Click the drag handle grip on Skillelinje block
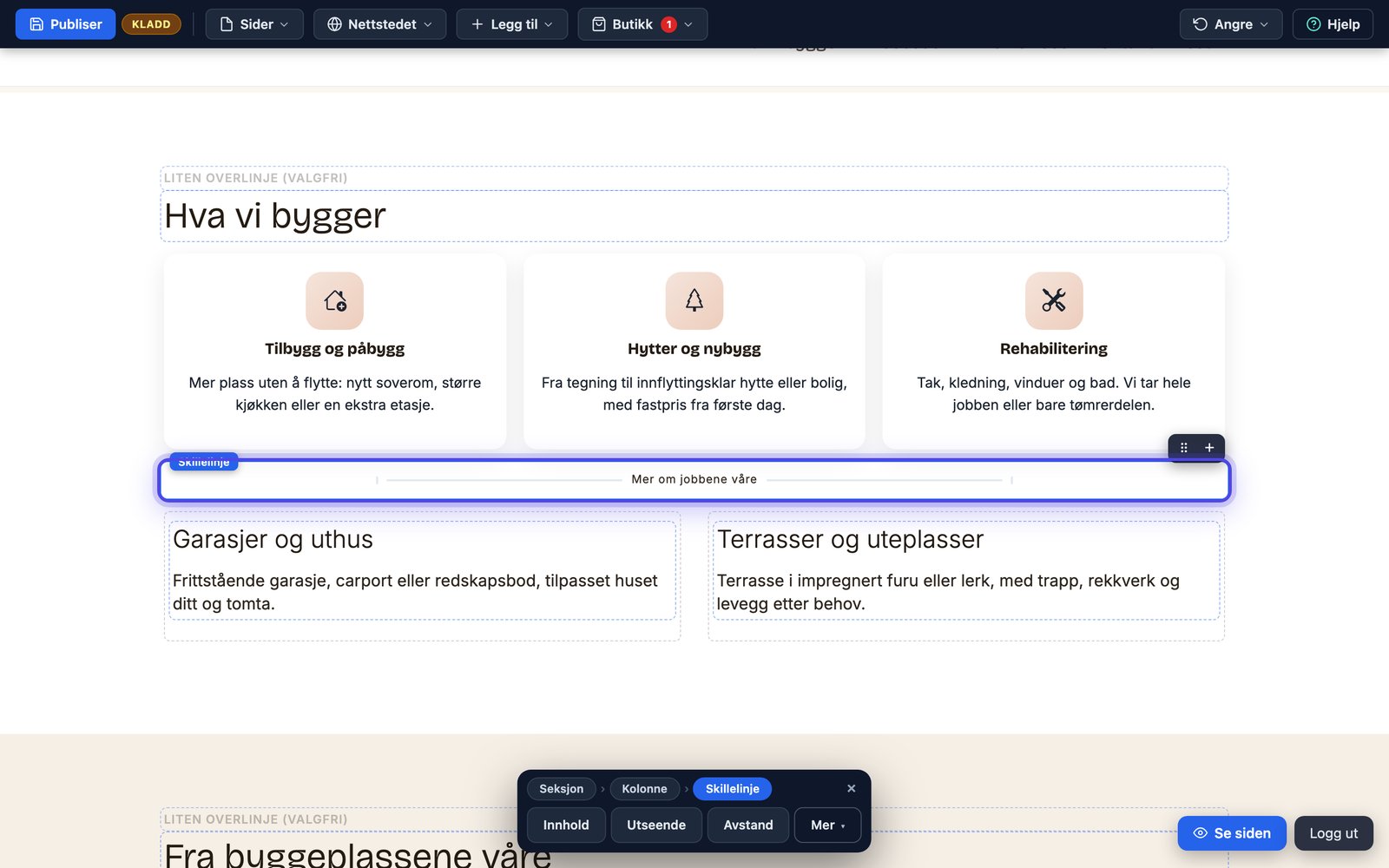The image size is (1389, 868). [1183, 448]
